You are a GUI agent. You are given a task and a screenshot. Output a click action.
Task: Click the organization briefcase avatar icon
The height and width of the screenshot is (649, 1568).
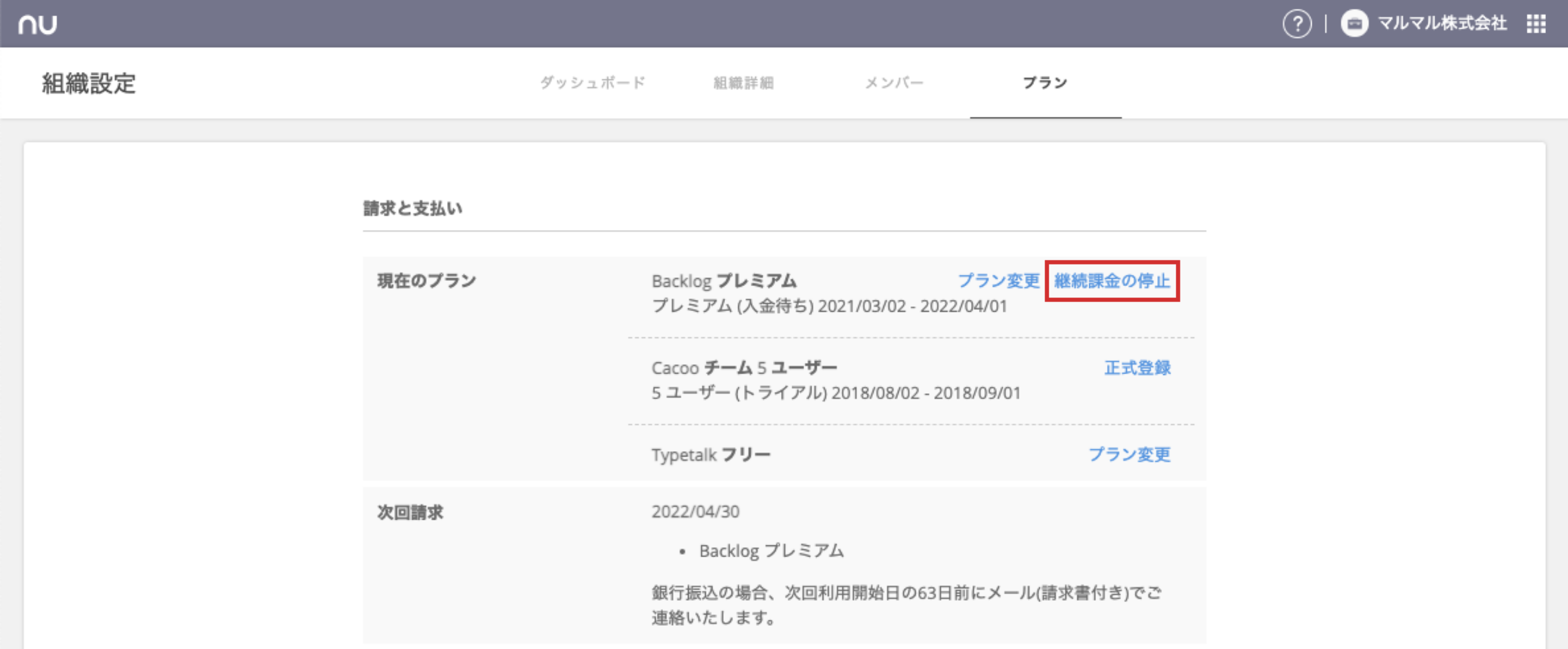(1355, 24)
